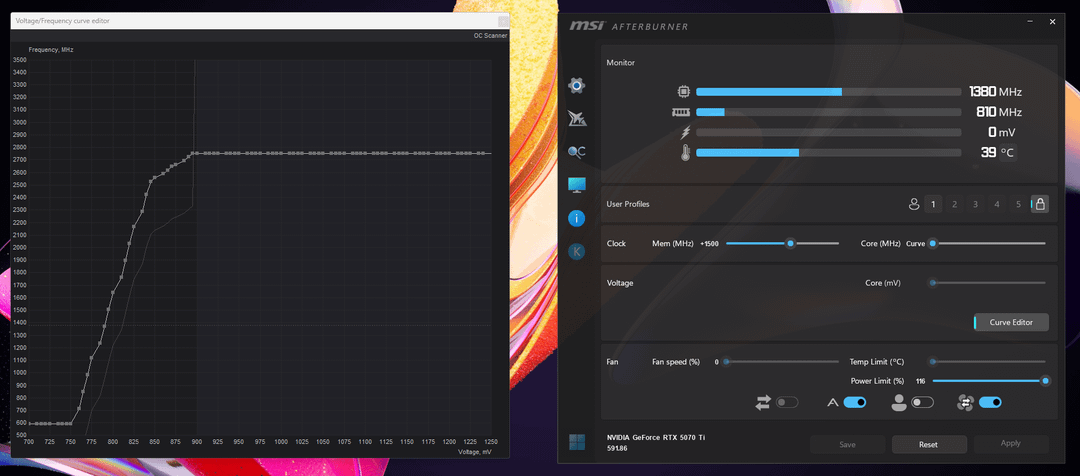Open the hardware monitor display icon

576,185
